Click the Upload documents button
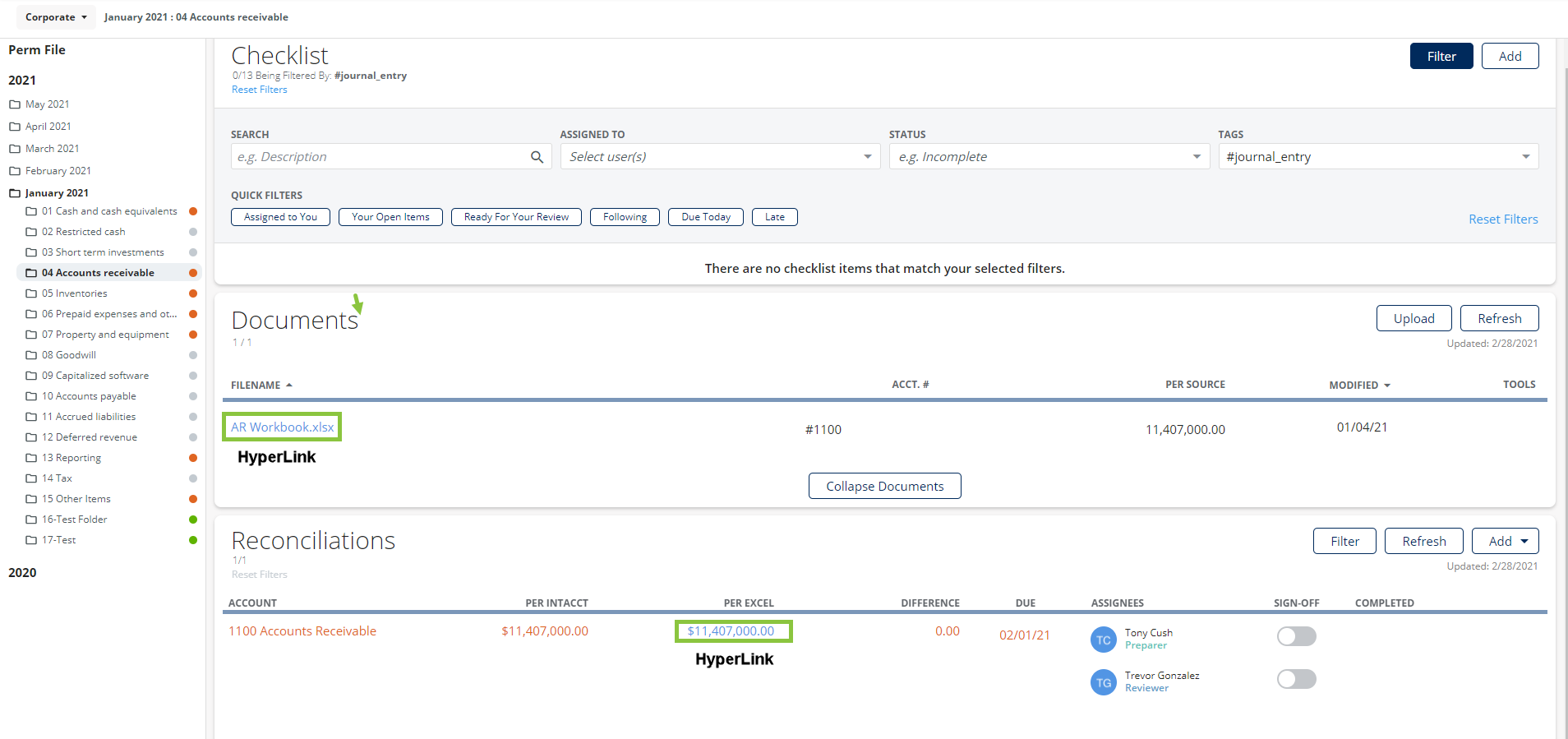This screenshot has width=1568, height=739. (x=1414, y=318)
